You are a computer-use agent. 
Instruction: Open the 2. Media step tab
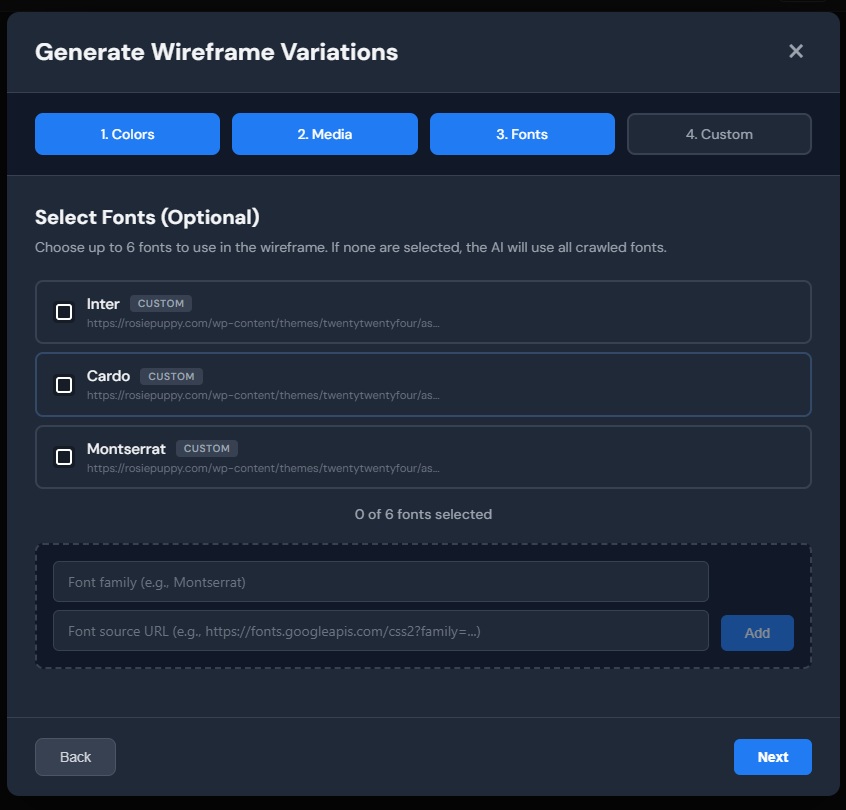coord(325,134)
